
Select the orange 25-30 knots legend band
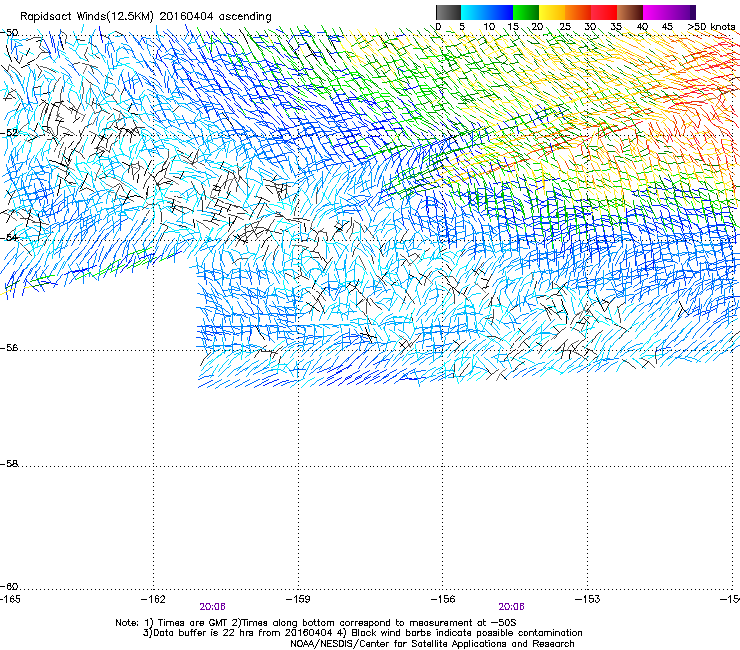point(578,12)
